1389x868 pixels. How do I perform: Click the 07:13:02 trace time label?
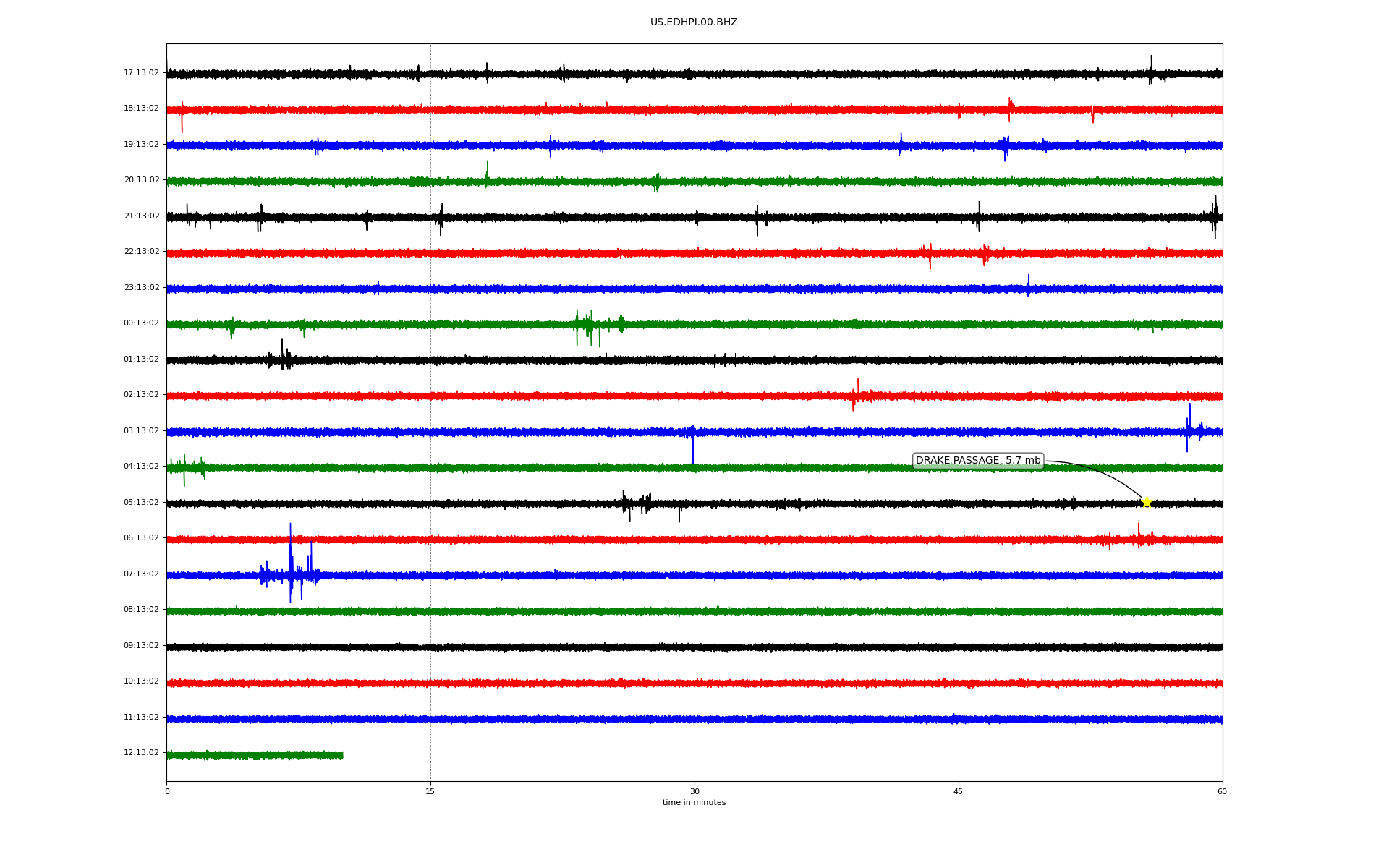(141, 574)
